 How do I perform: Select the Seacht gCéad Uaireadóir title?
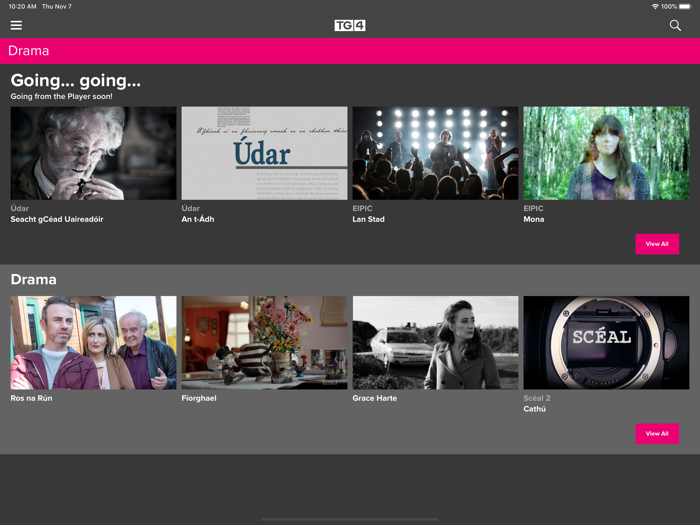tap(57, 219)
